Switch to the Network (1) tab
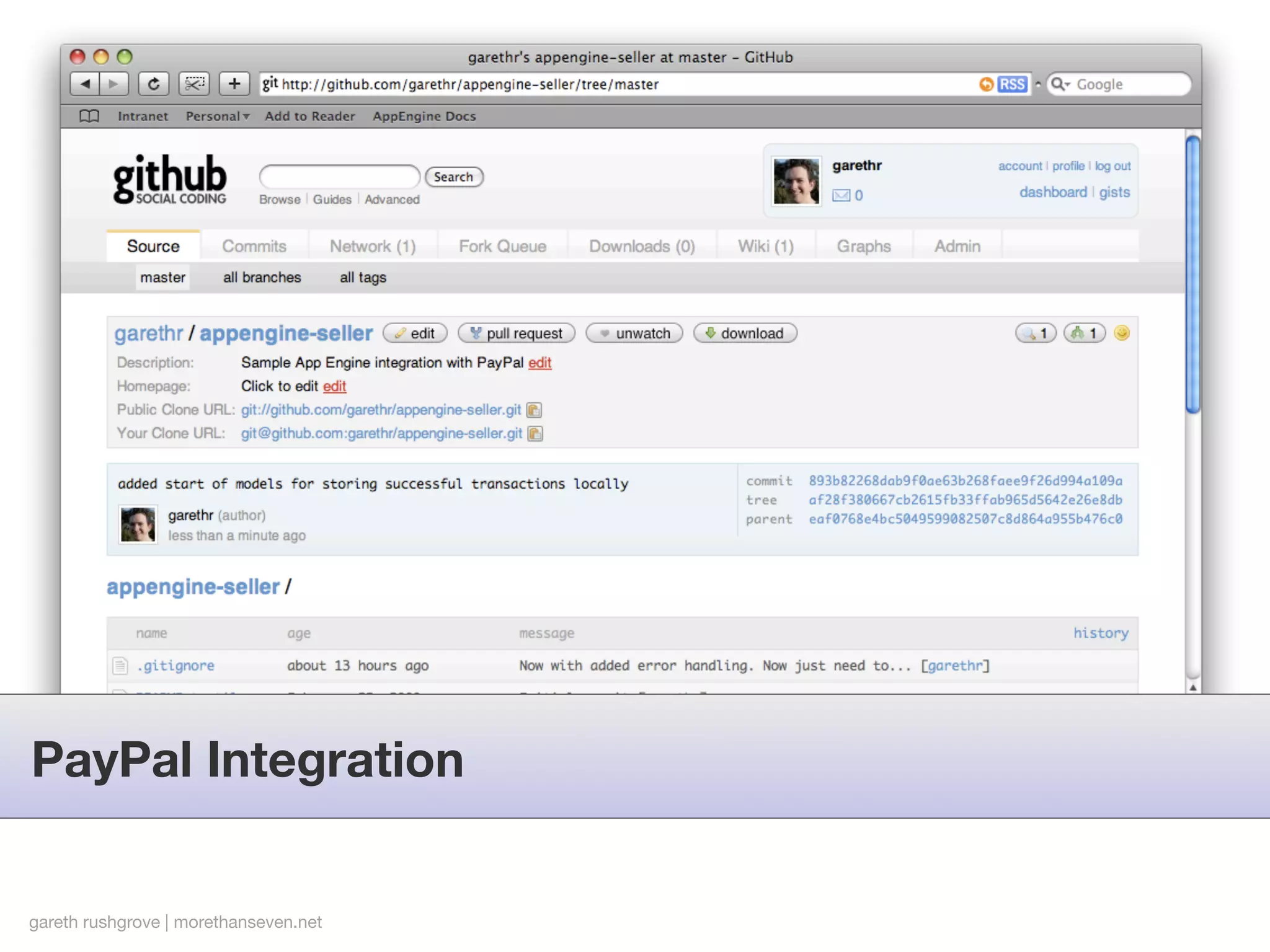1270x952 pixels. point(373,246)
